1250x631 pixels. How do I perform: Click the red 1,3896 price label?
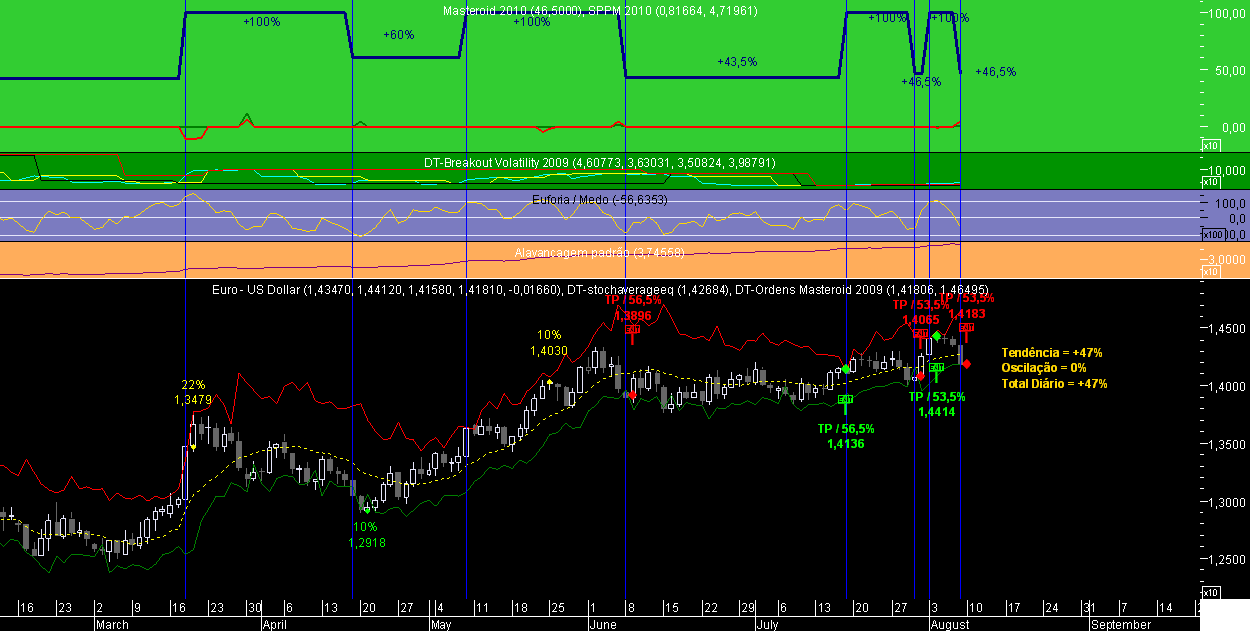633,315
